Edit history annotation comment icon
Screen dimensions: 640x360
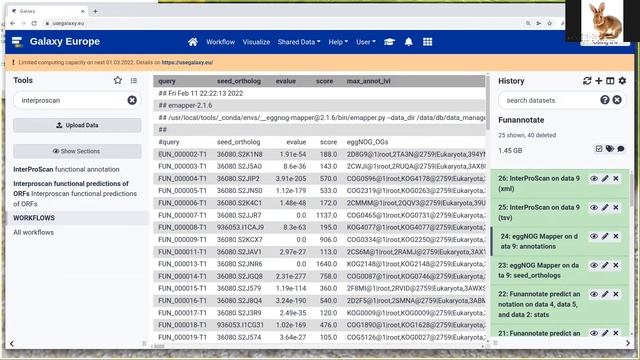[621, 149]
